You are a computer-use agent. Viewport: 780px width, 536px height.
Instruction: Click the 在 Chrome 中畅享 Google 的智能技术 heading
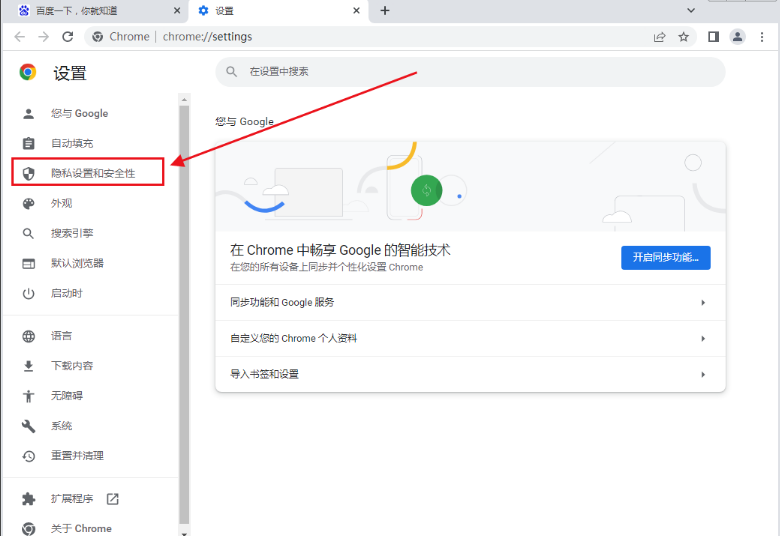(340, 250)
